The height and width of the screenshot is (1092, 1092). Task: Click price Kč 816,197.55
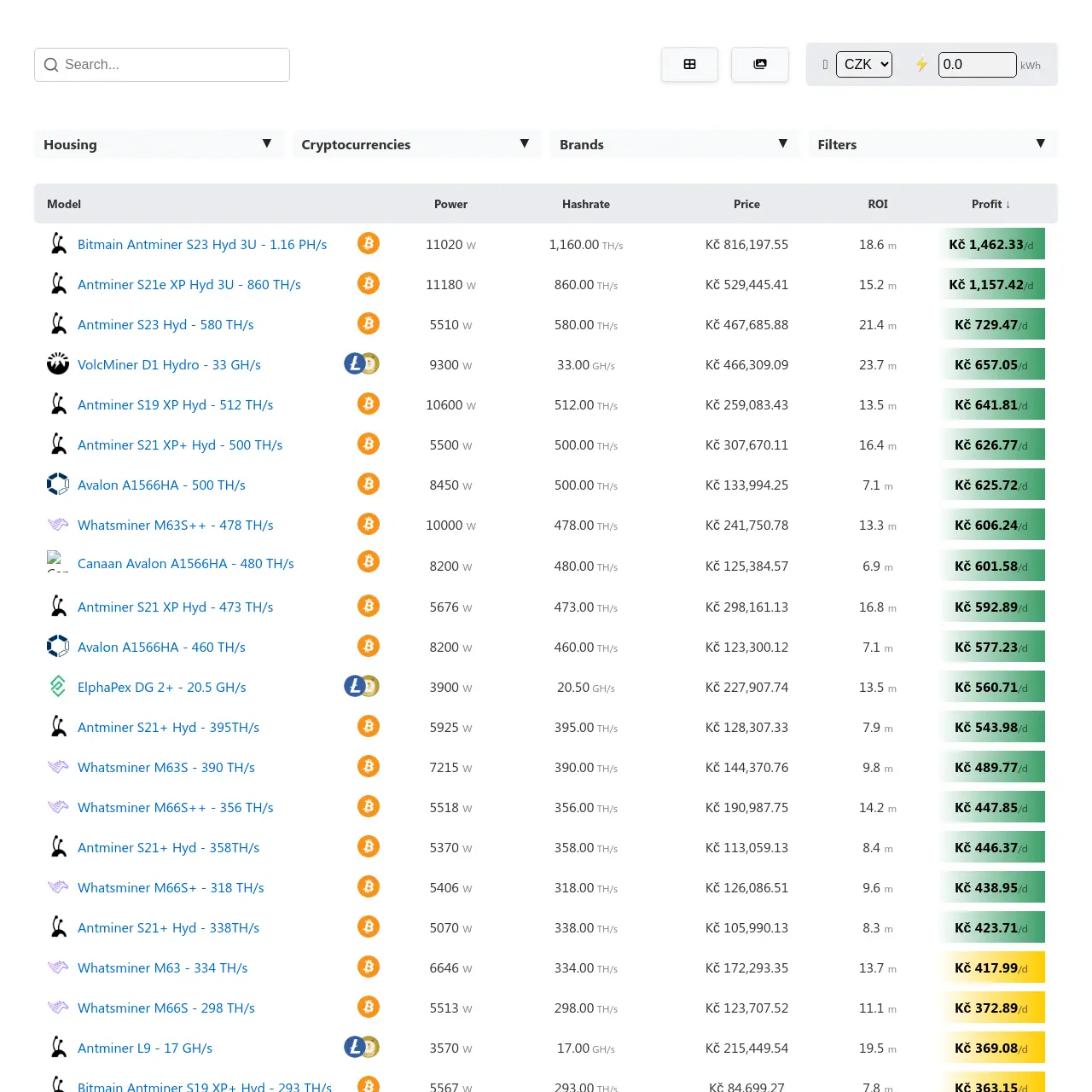coord(746,244)
